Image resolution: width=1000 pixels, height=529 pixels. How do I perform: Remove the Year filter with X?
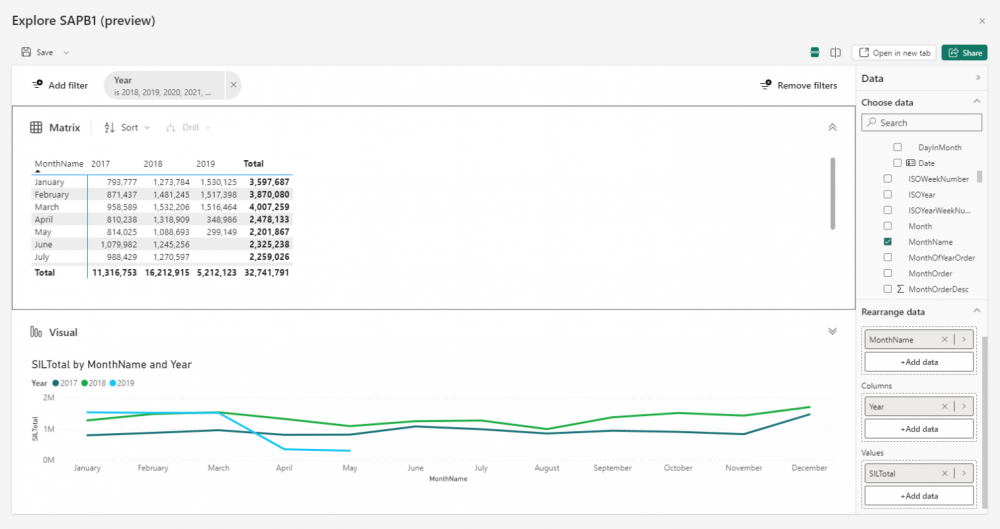(233, 85)
